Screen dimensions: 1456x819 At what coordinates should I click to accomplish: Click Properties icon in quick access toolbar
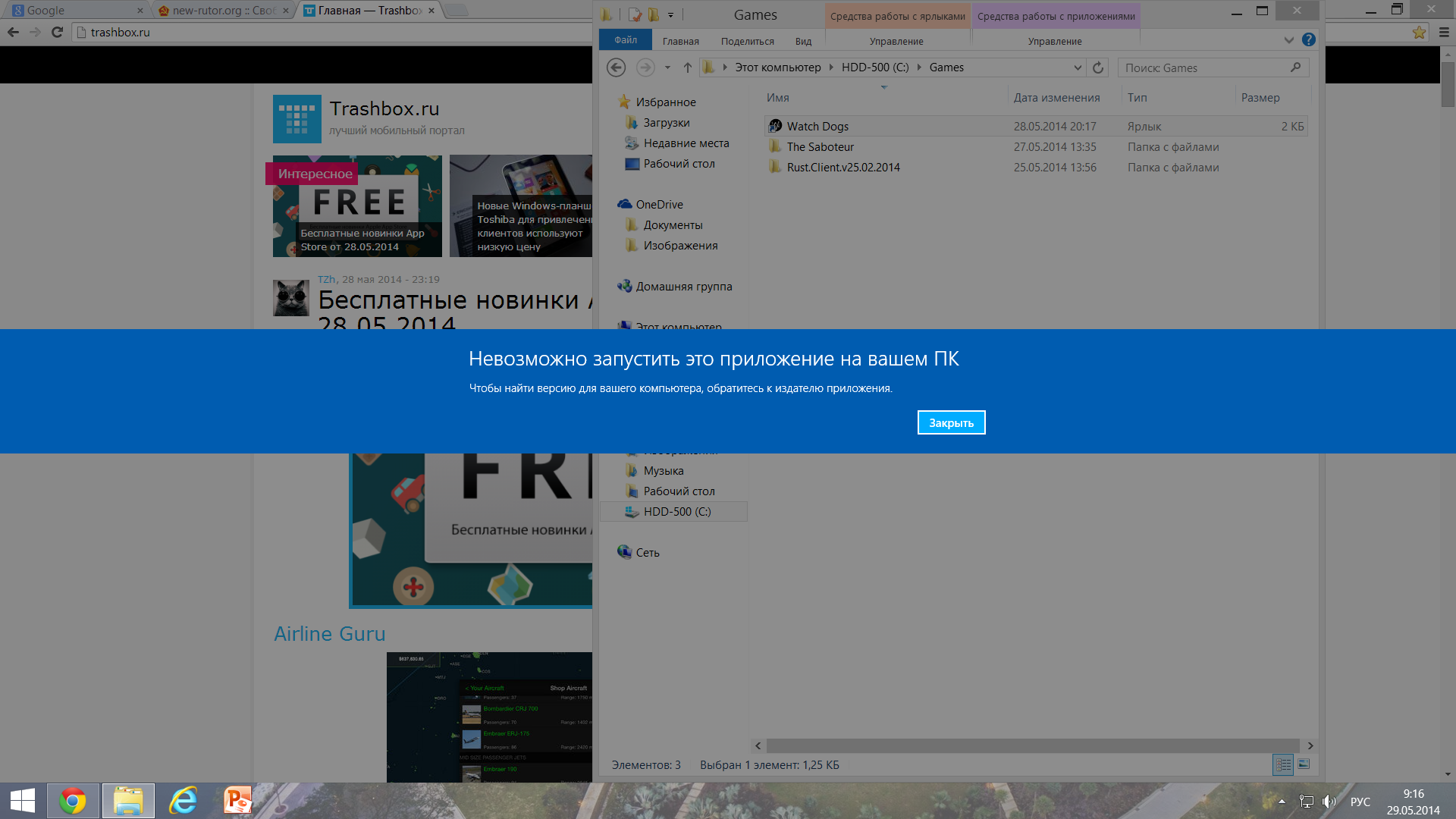(635, 14)
